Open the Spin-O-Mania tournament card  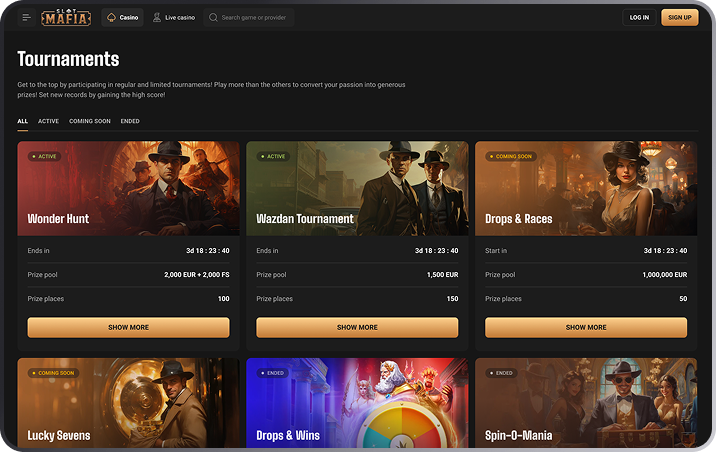point(586,404)
